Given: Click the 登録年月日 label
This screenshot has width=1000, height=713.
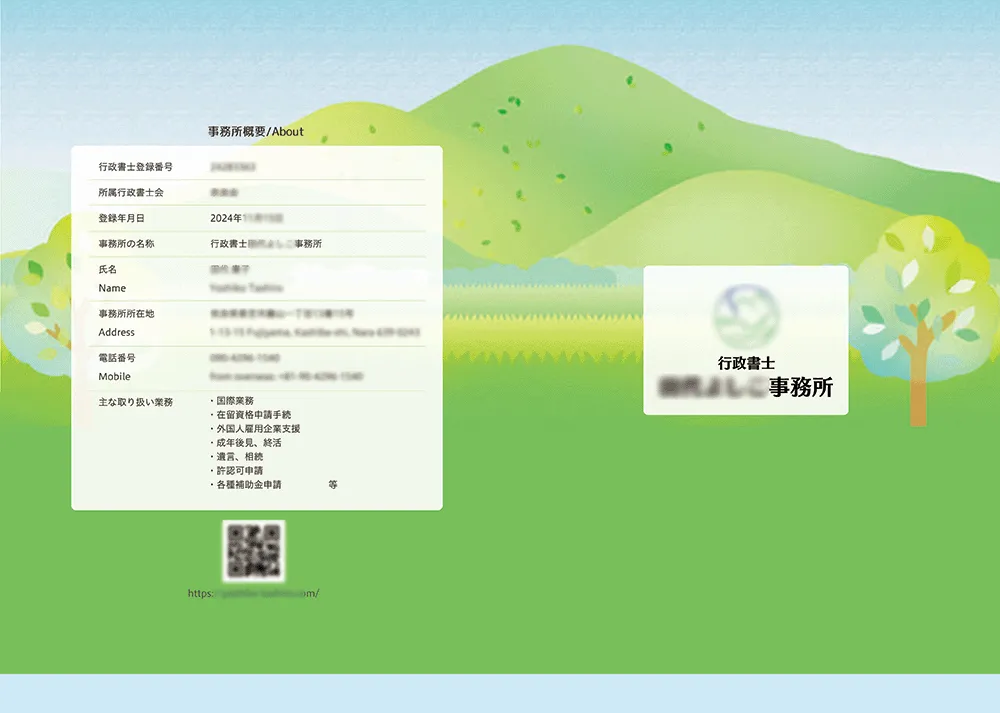Looking at the screenshot, I should (x=121, y=218).
